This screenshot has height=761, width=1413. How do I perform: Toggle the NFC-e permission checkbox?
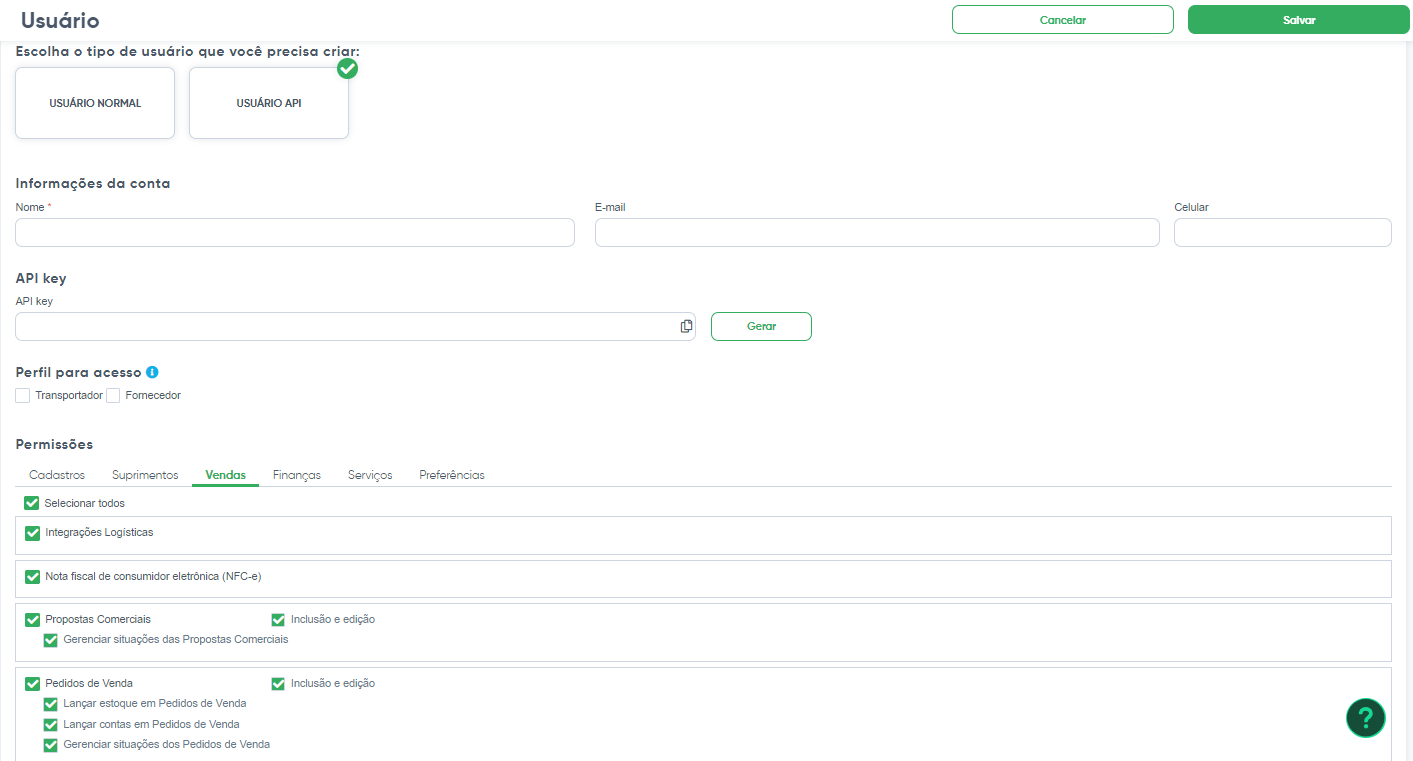(x=32, y=577)
